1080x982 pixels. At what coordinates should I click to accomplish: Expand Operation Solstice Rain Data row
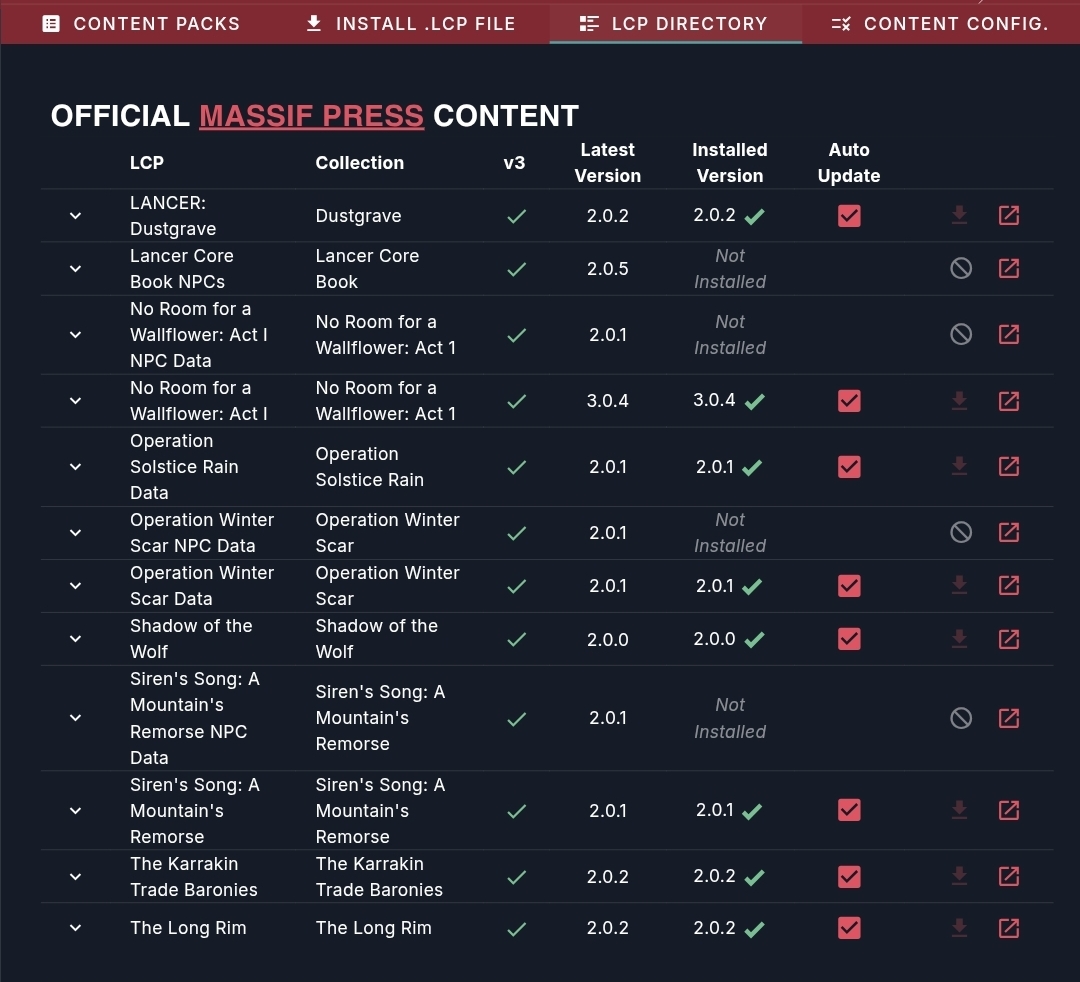(x=76, y=467)
